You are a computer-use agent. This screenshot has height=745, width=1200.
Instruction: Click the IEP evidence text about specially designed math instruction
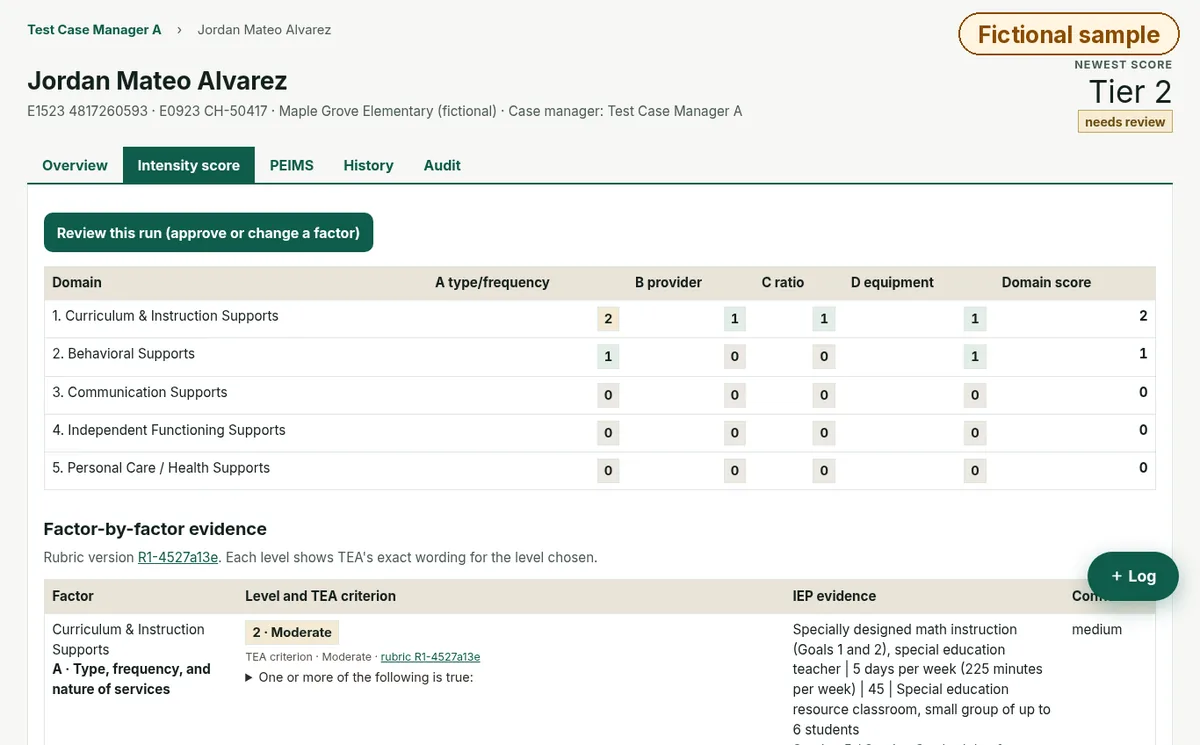coord(922,679)
